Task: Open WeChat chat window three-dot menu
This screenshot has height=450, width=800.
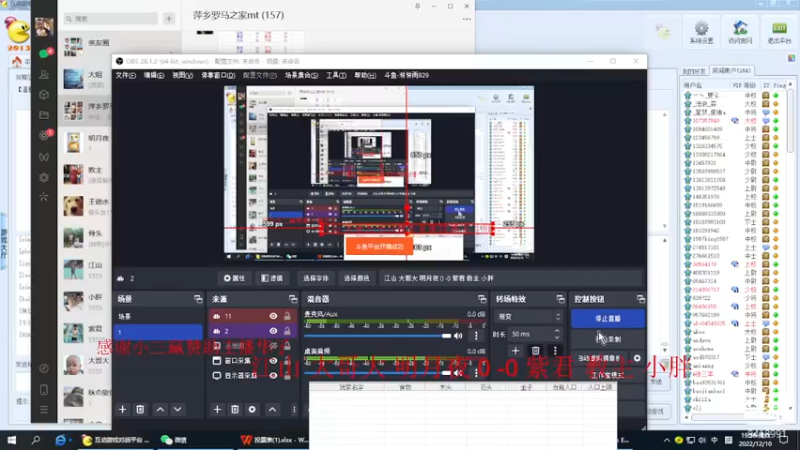Action: click(466, 19)
